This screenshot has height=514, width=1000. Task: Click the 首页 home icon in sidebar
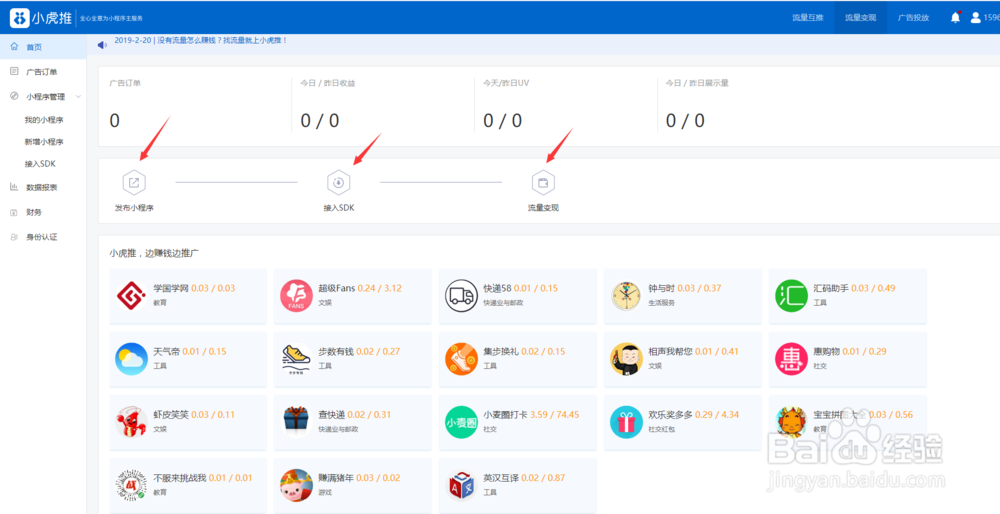[x=14, y=47]
